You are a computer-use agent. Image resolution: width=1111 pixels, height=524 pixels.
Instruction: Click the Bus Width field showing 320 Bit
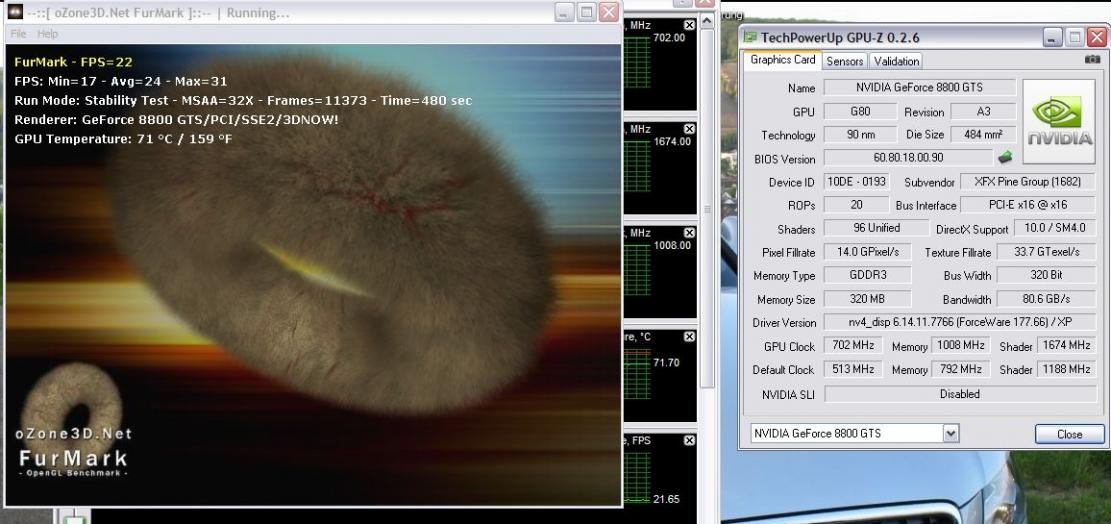(x=1046, y=275)
